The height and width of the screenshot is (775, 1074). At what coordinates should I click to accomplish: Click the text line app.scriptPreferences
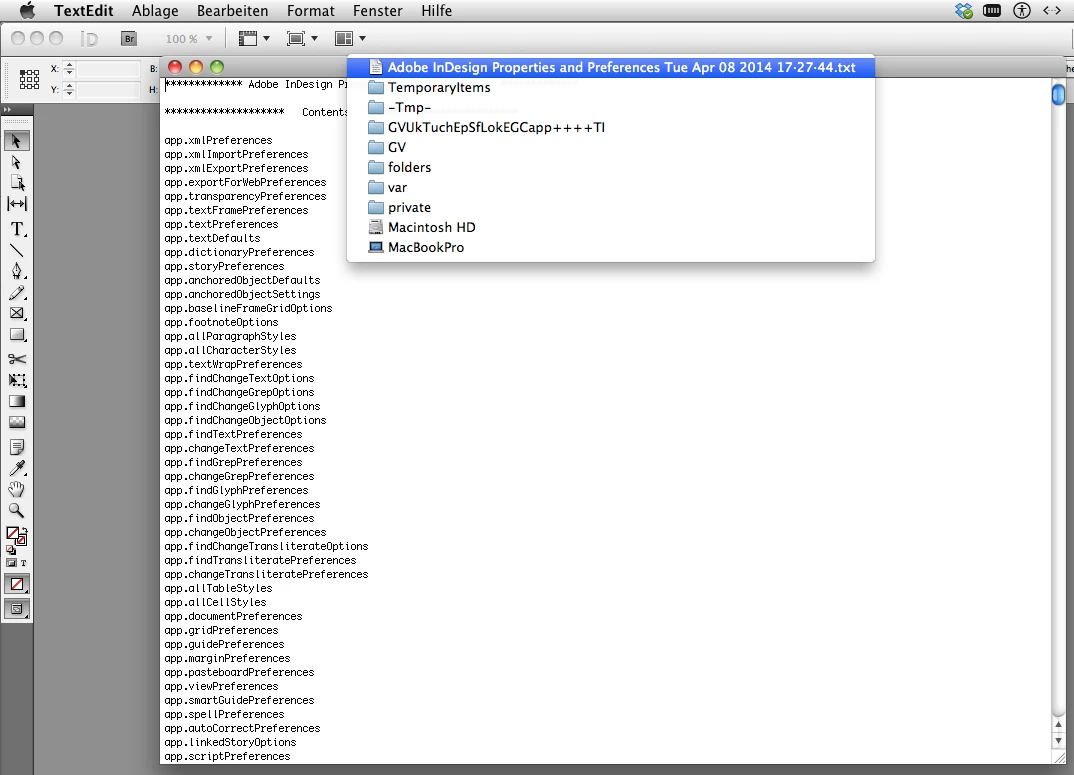[227, 756]
